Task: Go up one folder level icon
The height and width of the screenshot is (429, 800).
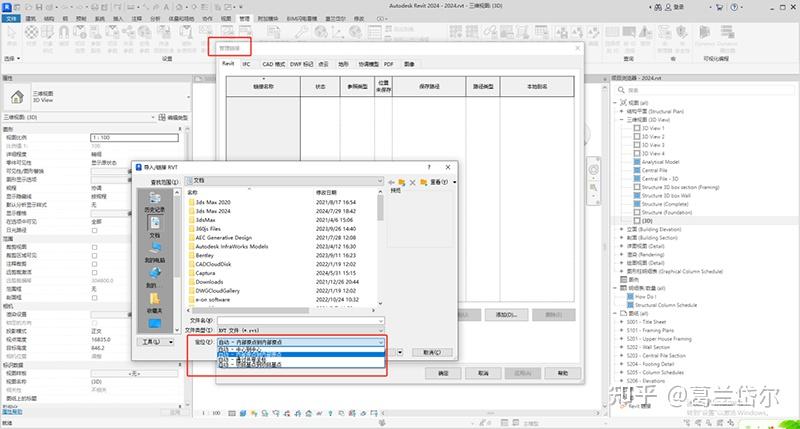Action: 402,182
